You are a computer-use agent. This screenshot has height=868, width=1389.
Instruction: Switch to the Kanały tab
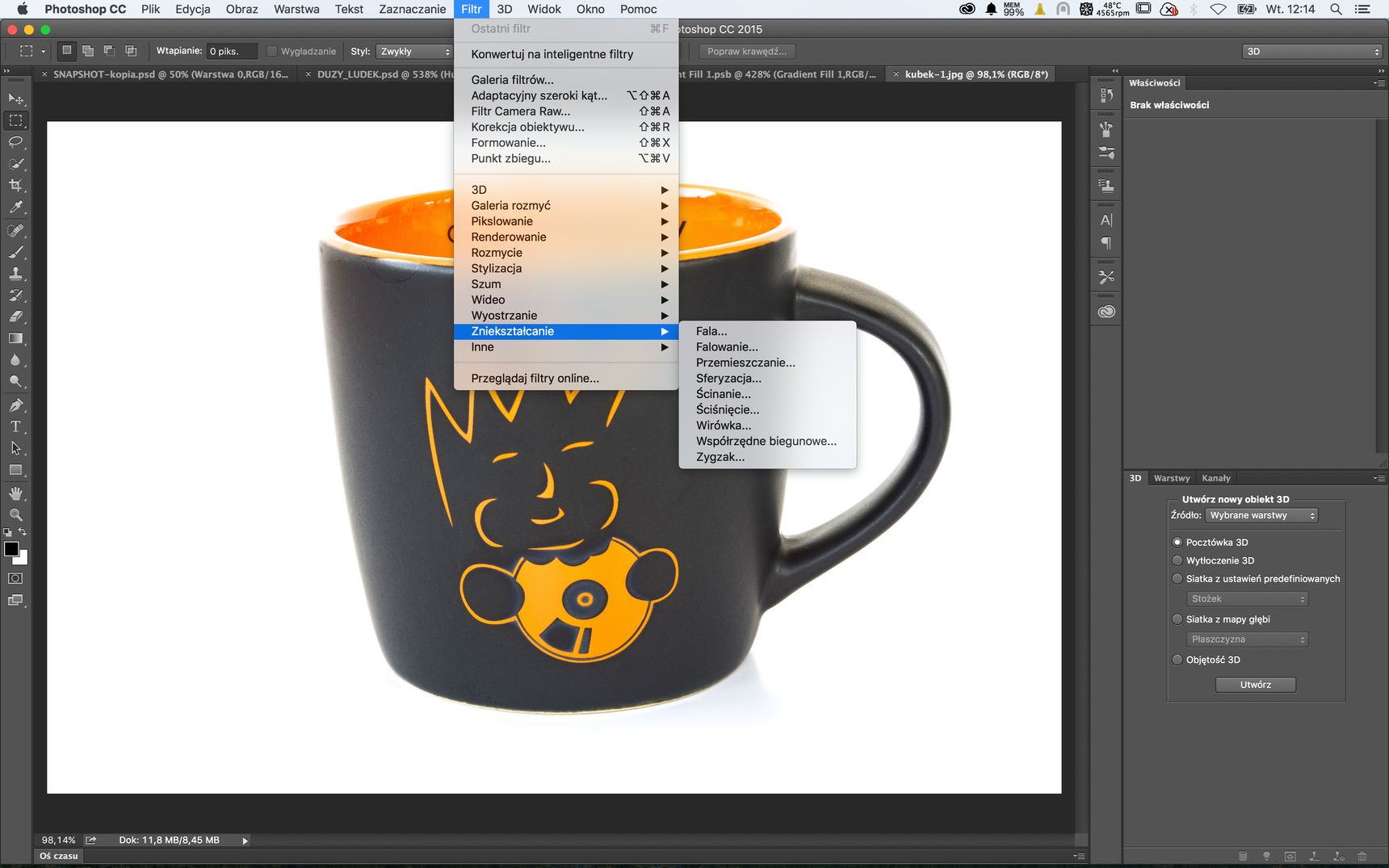coord(1215,479)
